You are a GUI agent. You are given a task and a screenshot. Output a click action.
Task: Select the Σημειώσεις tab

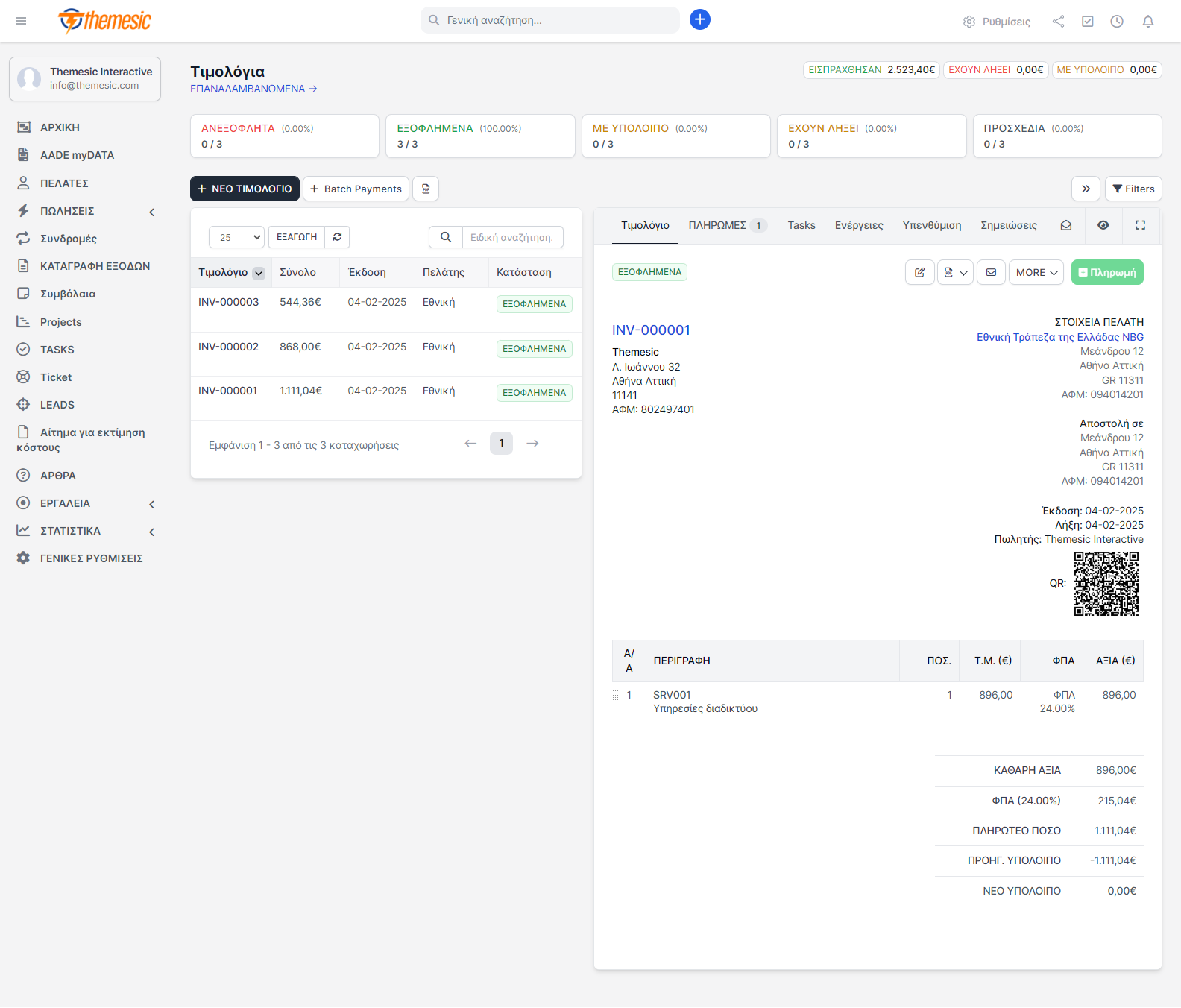click(1009, 225)
